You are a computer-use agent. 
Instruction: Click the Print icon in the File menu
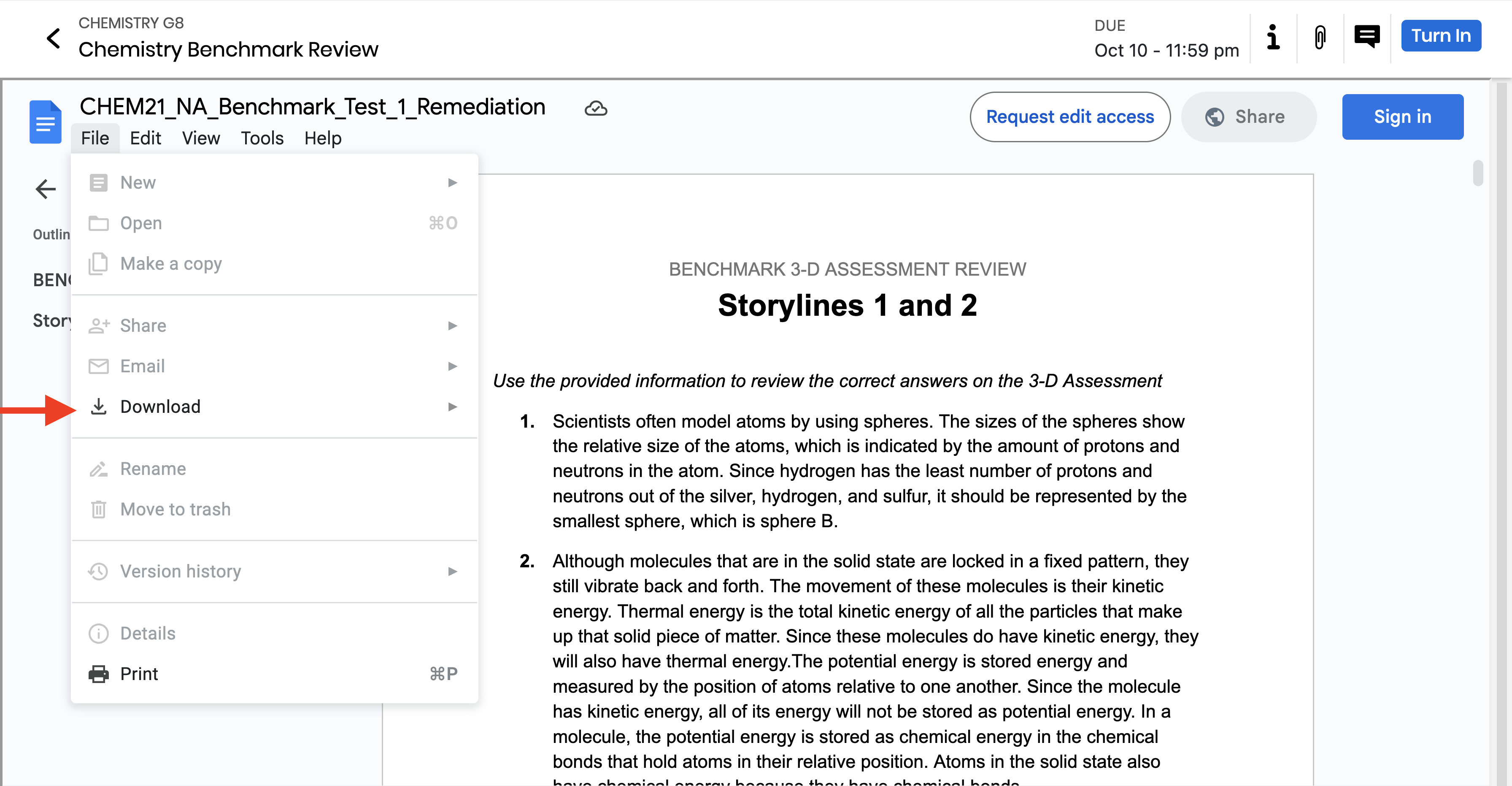pos(99,673)
